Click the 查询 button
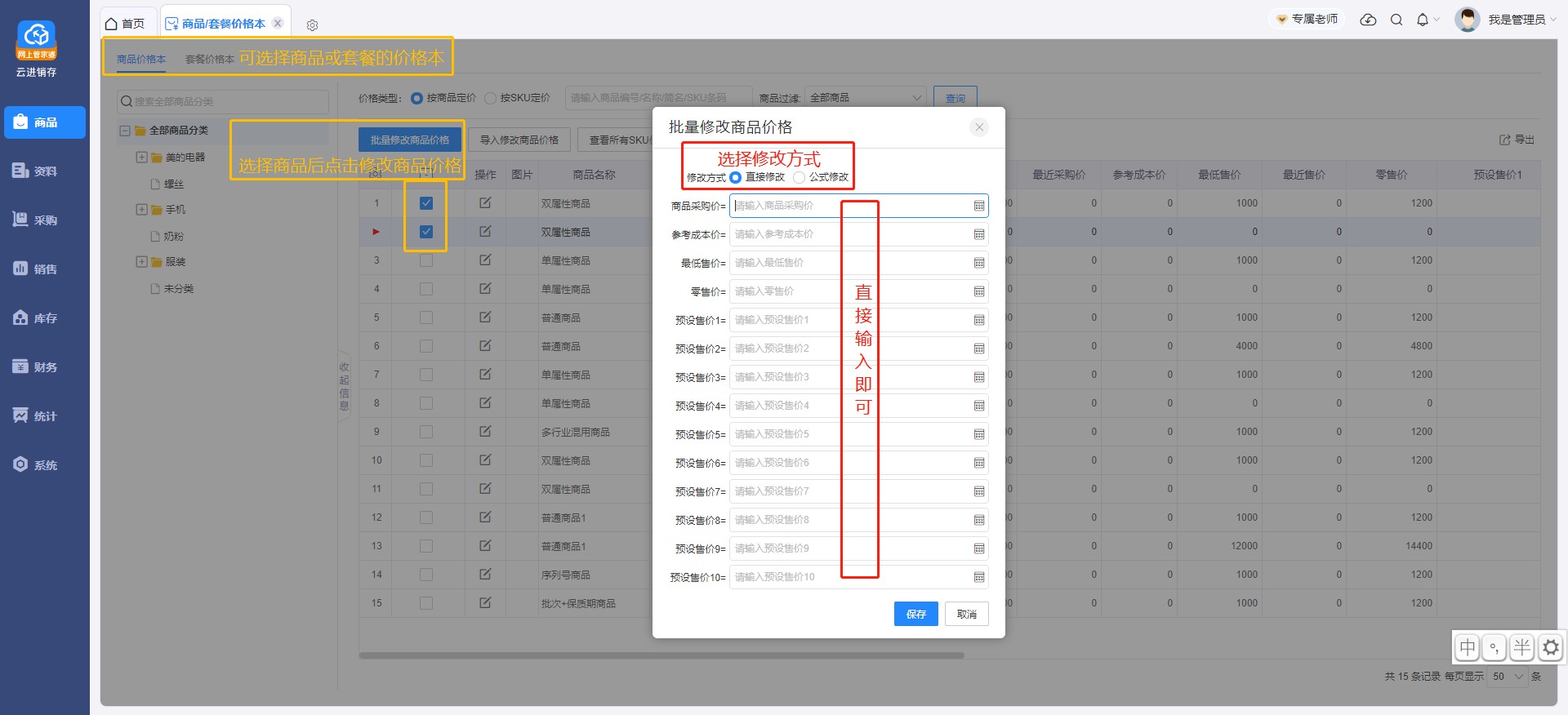 (955, 98)
